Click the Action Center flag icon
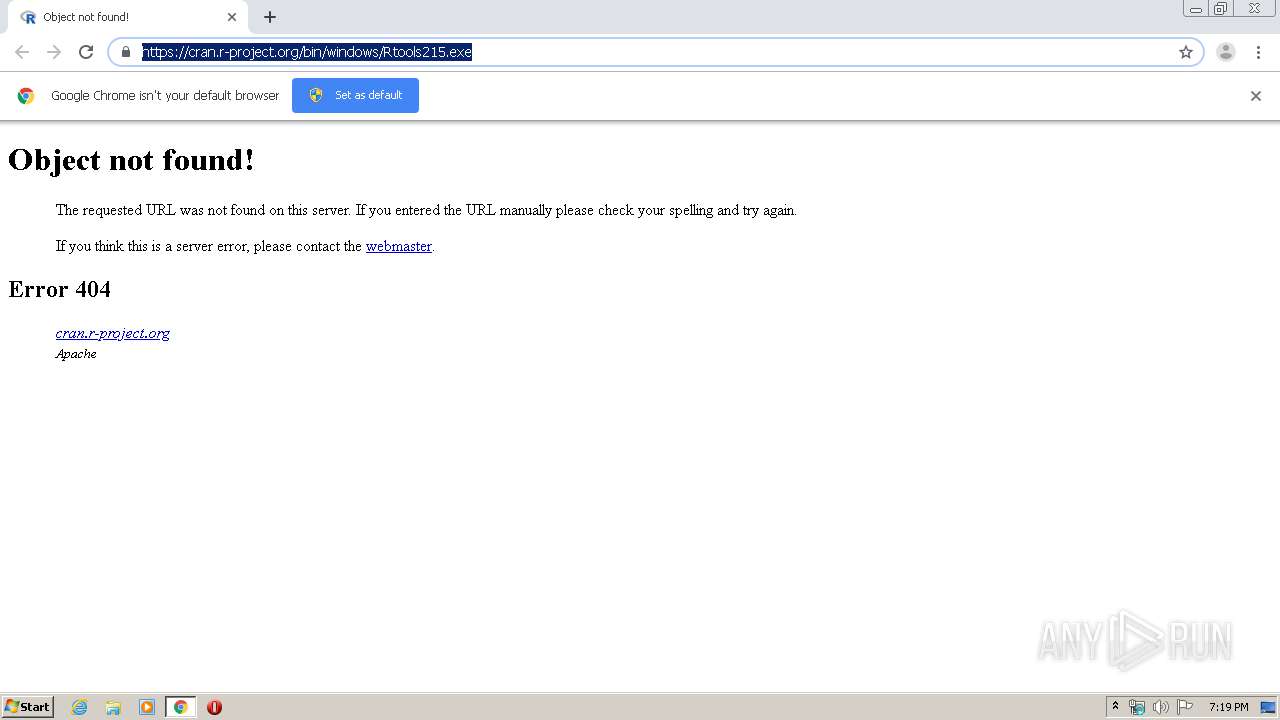Image resolution: width=1280 pixels, height=720 pixels. point(1185,707)
